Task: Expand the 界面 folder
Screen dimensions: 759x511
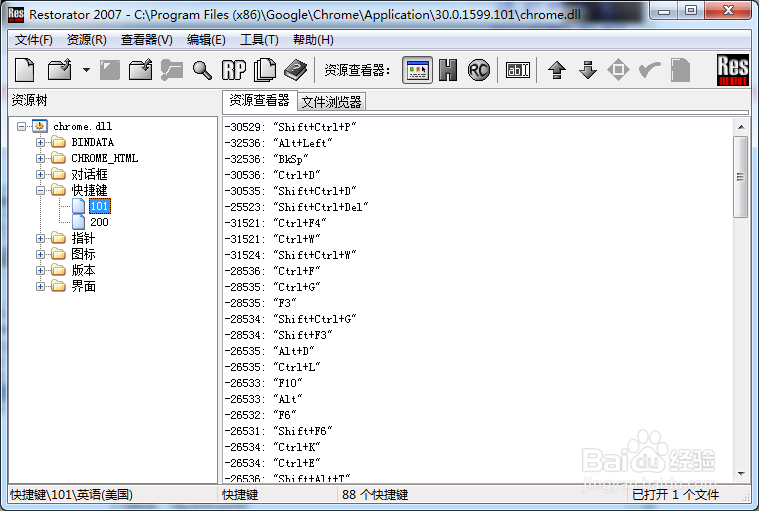Action: [x=40, y=286]
